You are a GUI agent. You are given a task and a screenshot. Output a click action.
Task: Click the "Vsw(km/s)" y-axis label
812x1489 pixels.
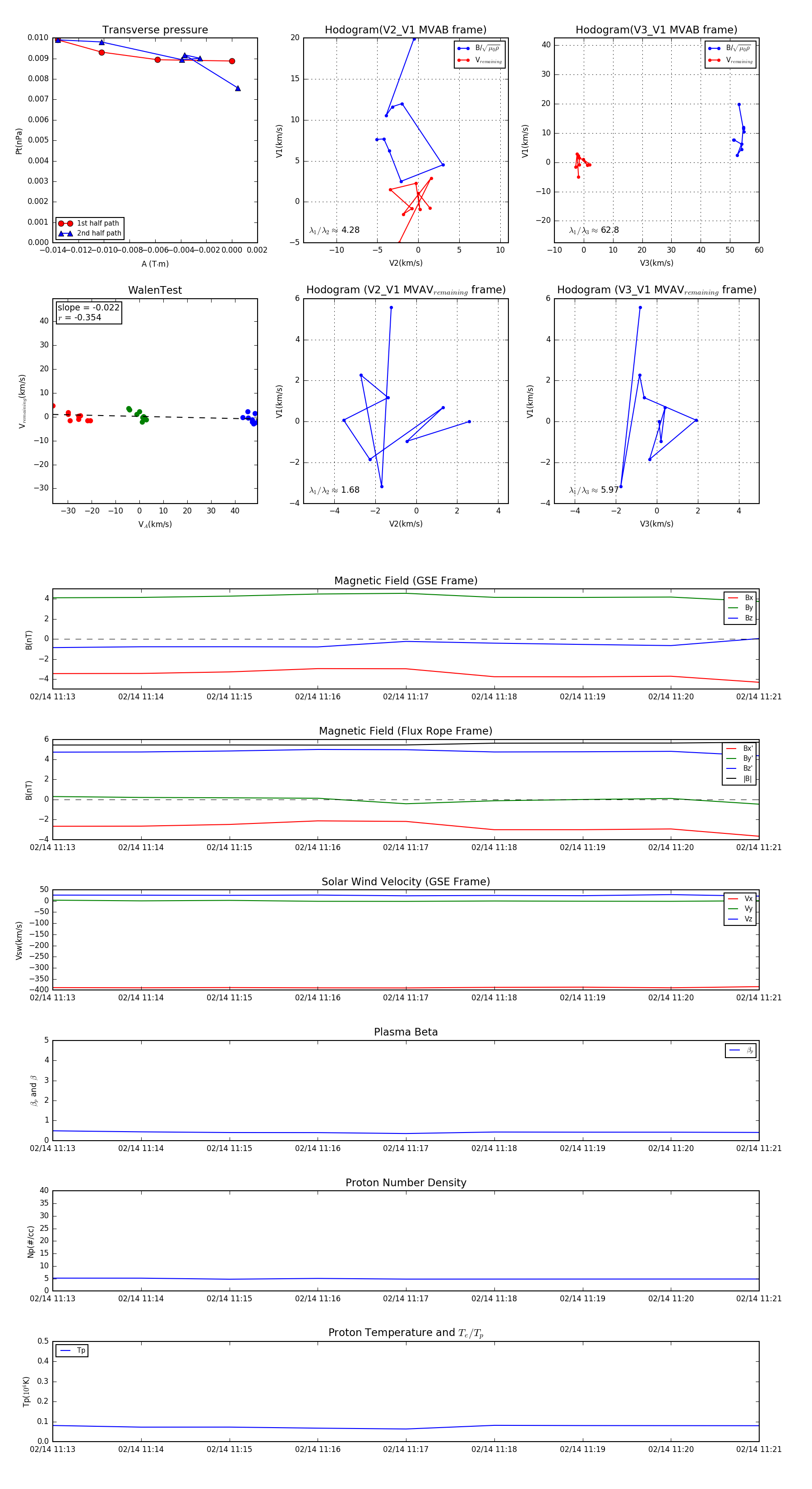pos(19,940)
